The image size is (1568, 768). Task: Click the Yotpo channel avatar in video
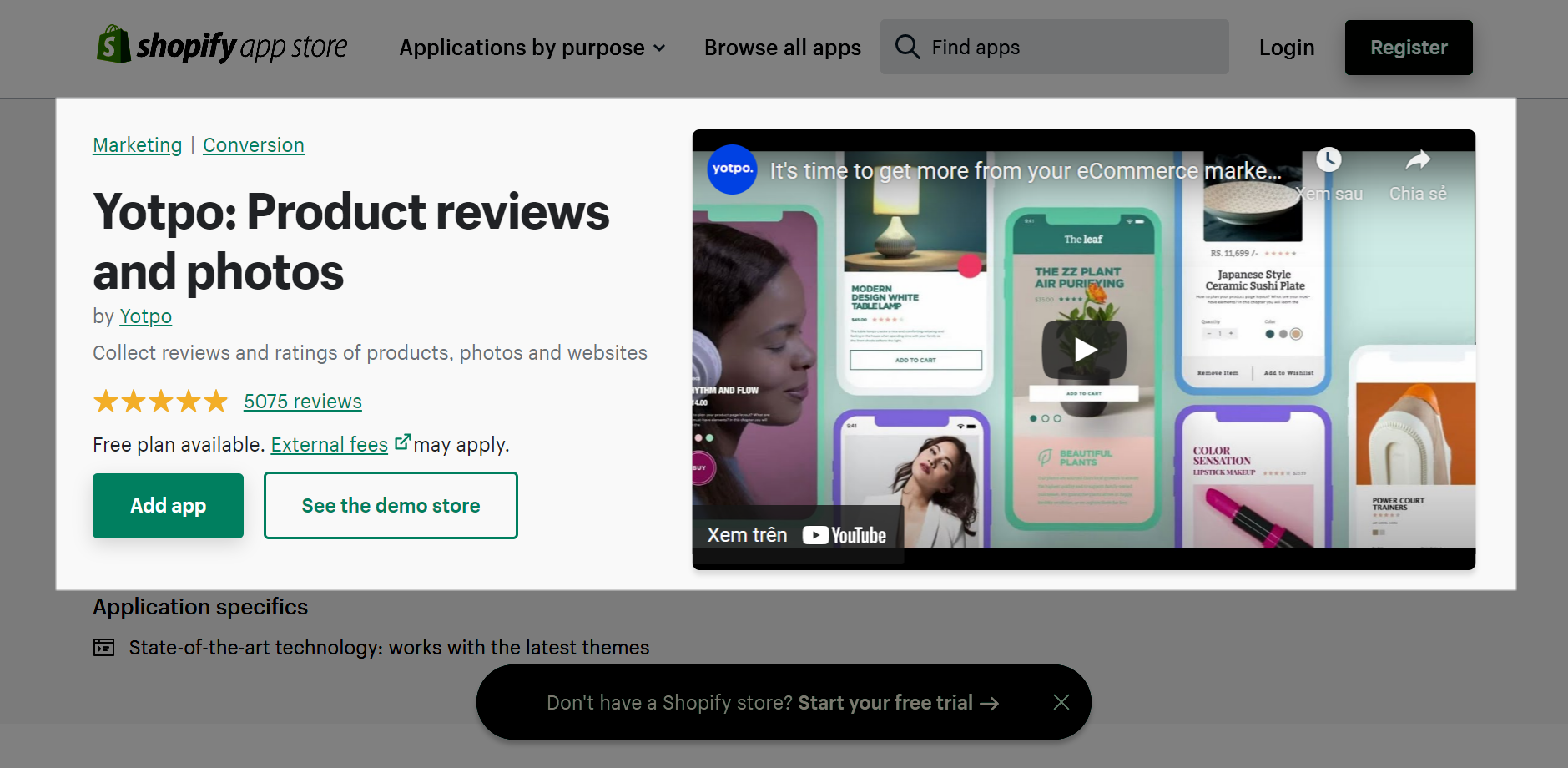(732, 169)
